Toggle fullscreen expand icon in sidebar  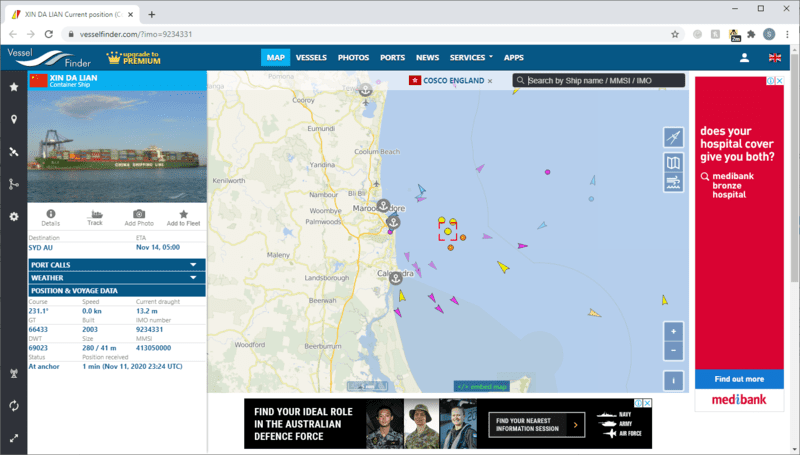point(14,438)
